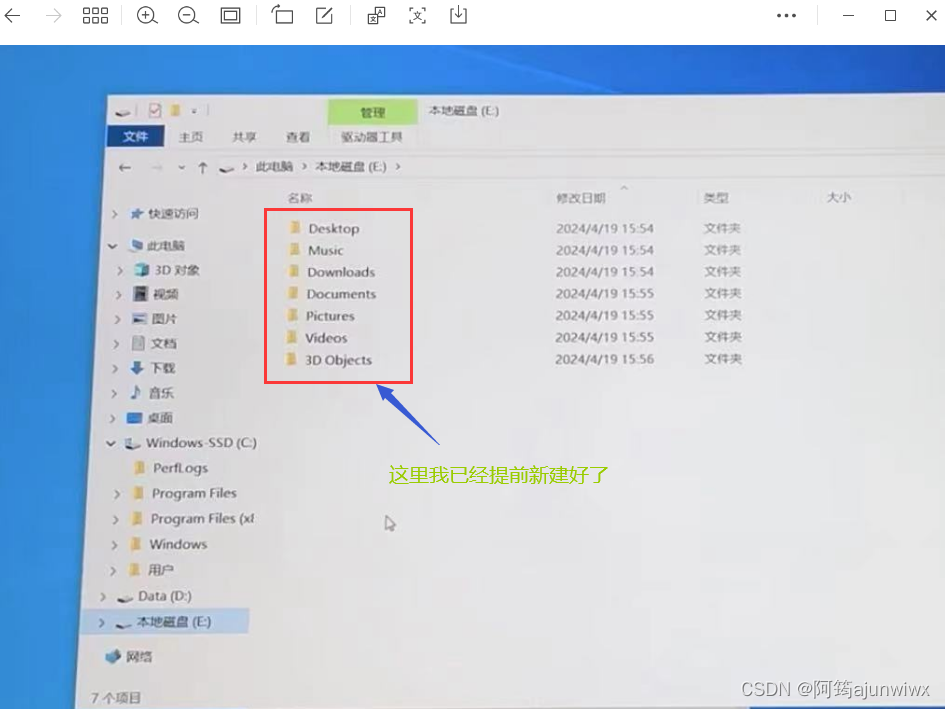Viewport: 945px width, 709px height.
Task: Click 本地磁盘 (E:) in the address bar
Action: [x=351, y=166]
